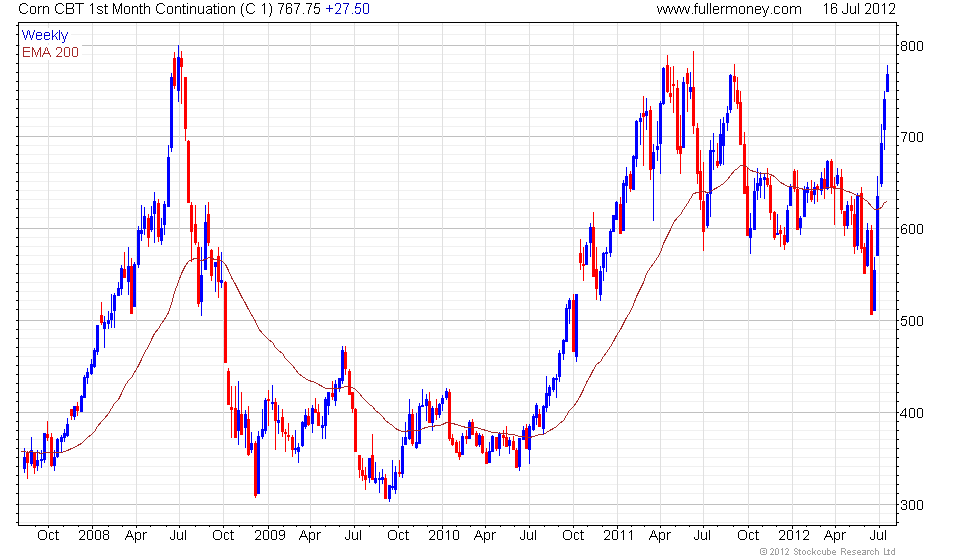Select the 'EMA 200' legend label
Viewport: 980px width, 560px height.
50,52
